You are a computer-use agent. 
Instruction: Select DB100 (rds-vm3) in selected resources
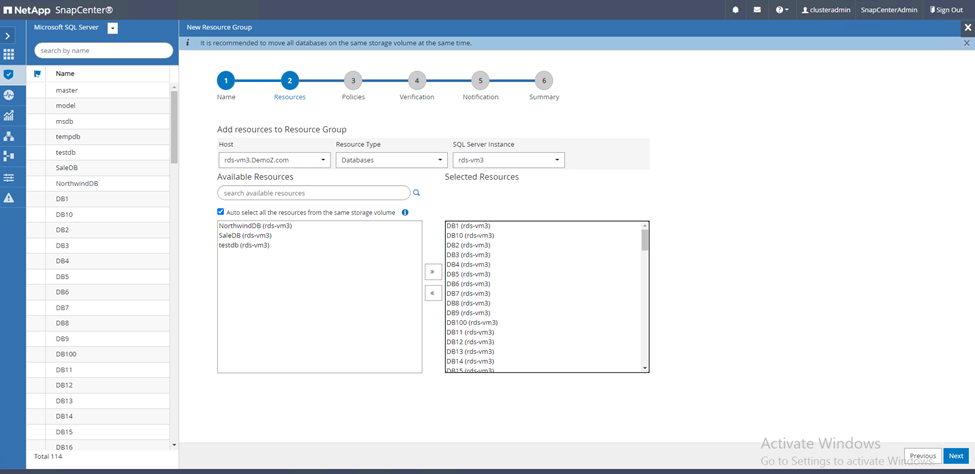[472, 322]
